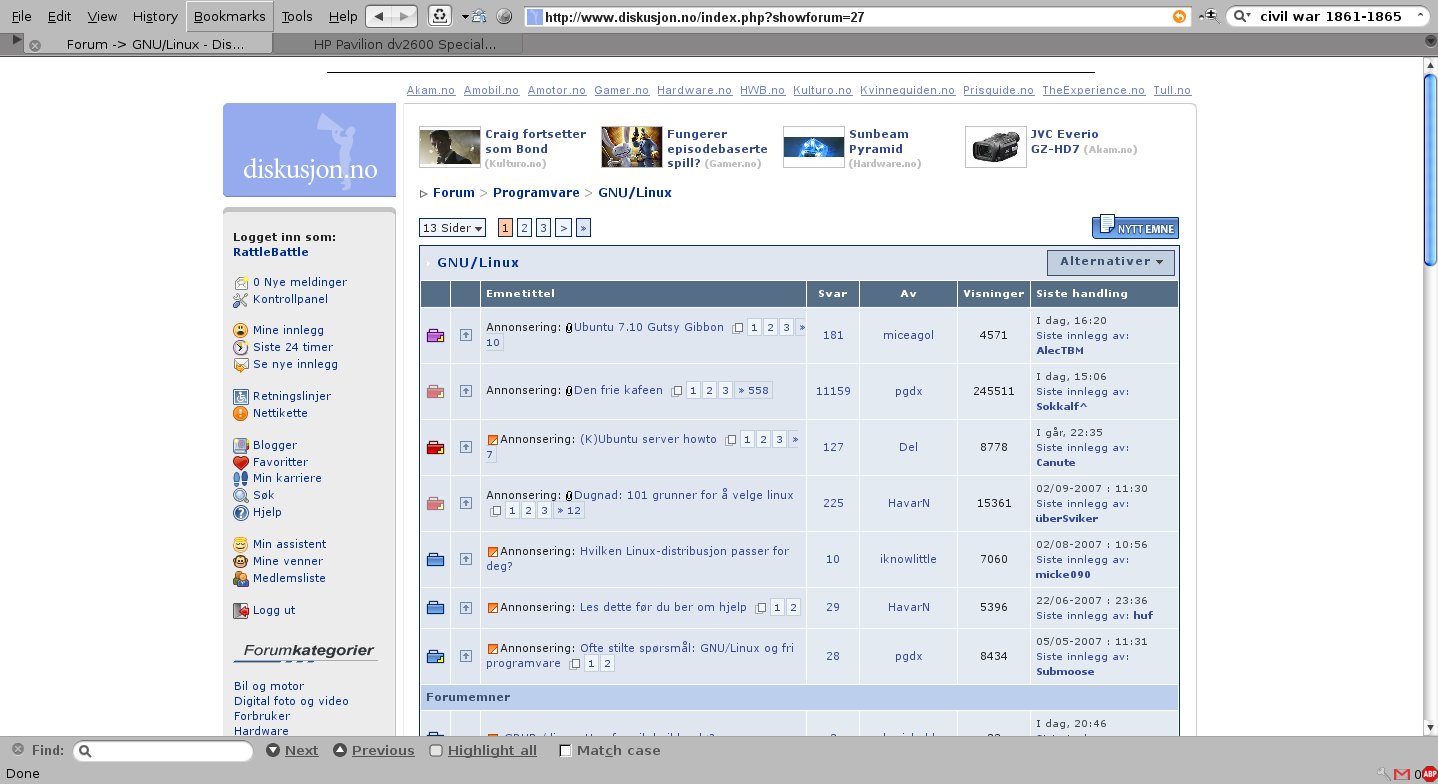
Task: Collapse the GNU/Linux forum section arrow
Action: click(x=428, y=263)
